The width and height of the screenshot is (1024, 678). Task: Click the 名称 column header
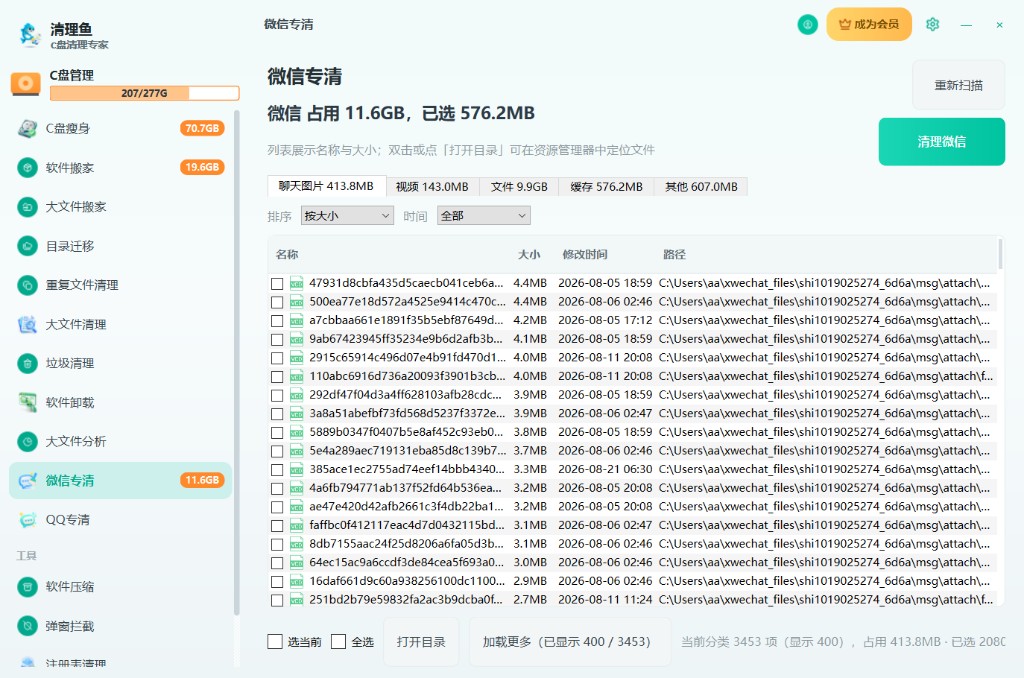(287, 255)
